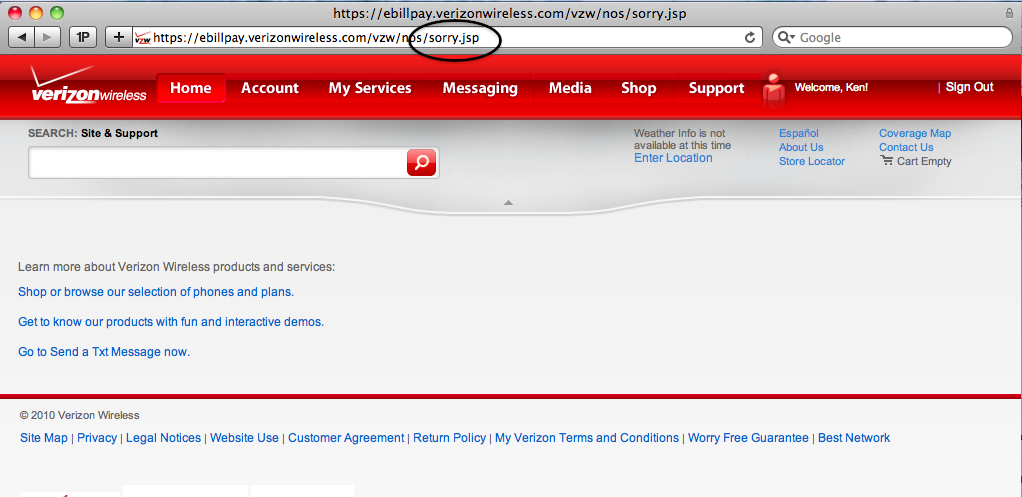This screenshot has height=497, width=1022.
Task: Open the Messaging menu
Action: coord(480,88)
